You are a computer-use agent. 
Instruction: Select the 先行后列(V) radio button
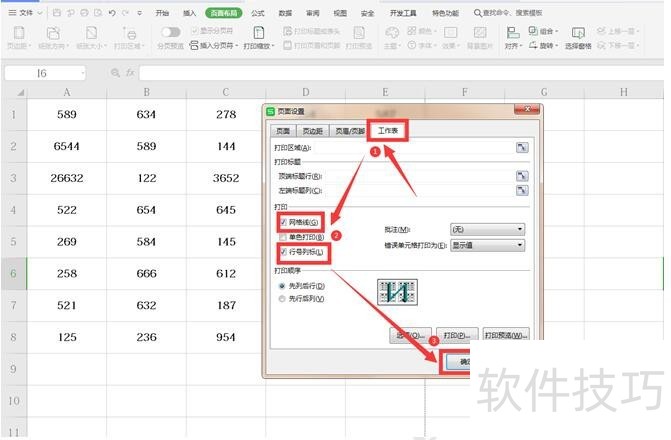pos(282,299)
